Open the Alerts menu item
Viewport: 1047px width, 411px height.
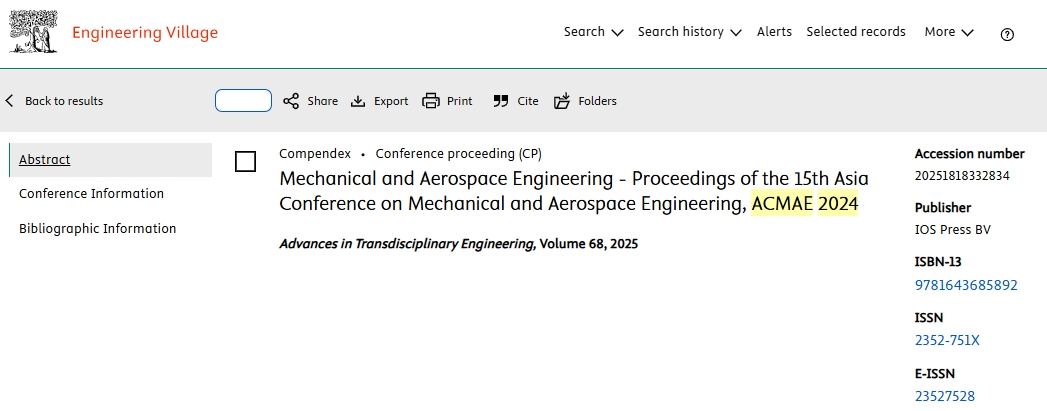pyautogui.click(x=775, y=32)
